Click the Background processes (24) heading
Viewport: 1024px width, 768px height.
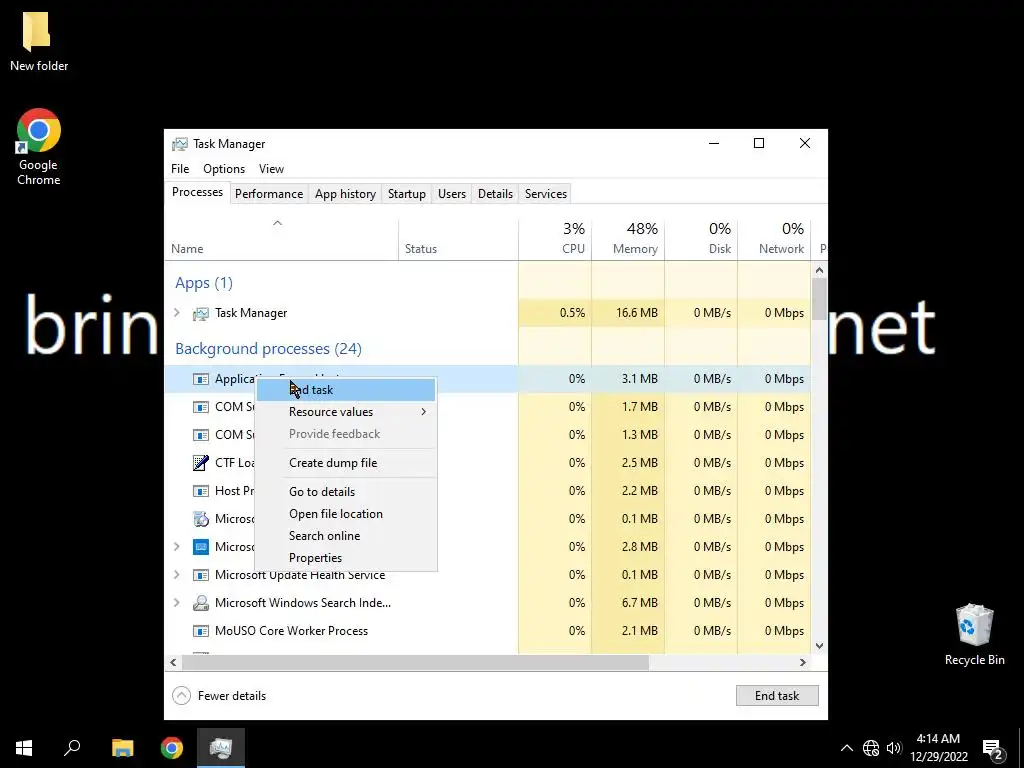point(268,349)
